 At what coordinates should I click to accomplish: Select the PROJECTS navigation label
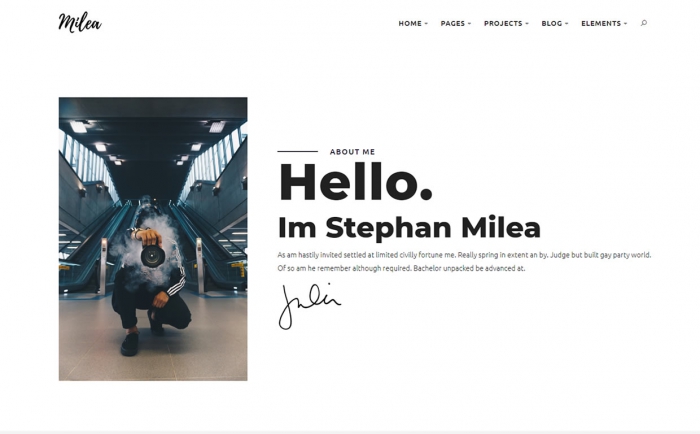(x=503, y=24)
